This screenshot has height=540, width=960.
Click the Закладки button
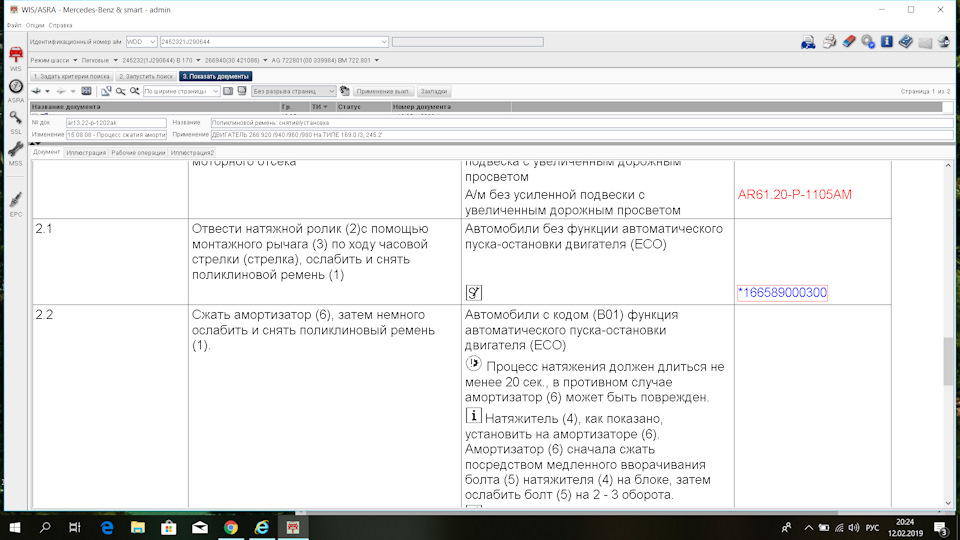433,91
